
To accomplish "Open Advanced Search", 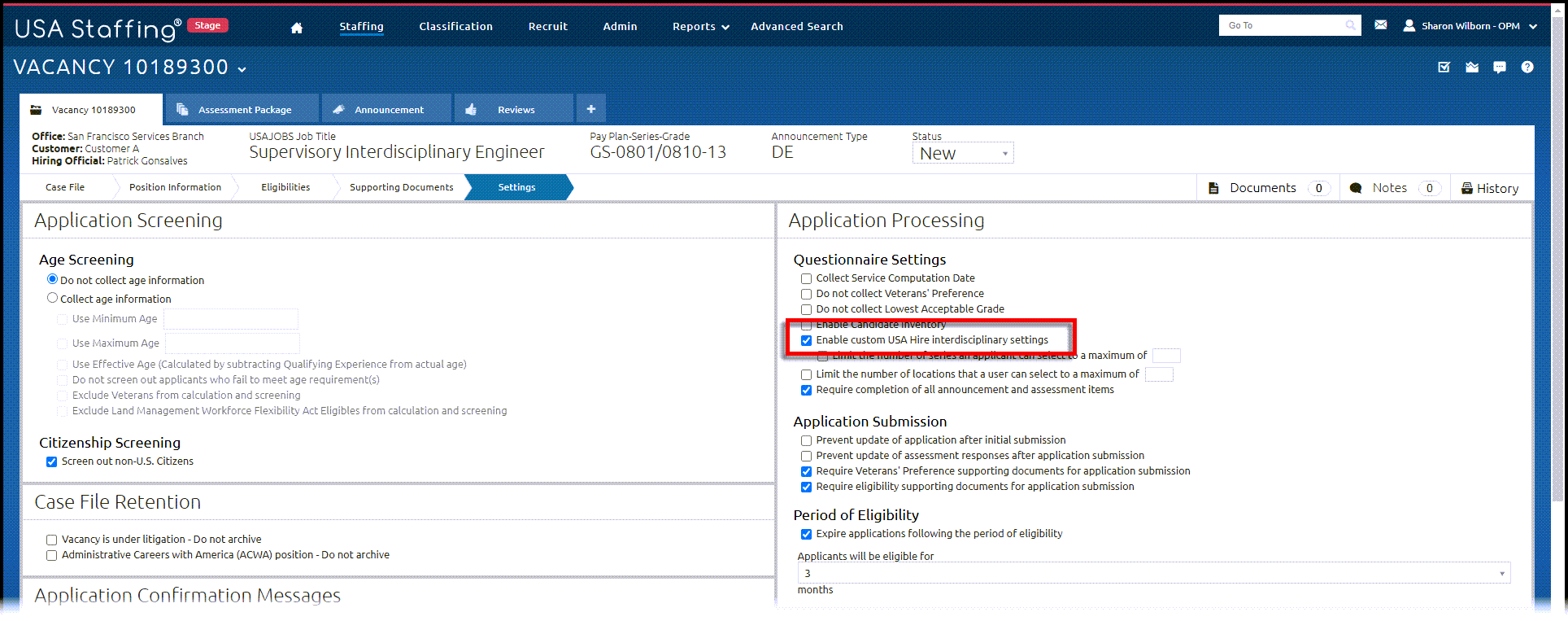I will (x=796, y=27).
